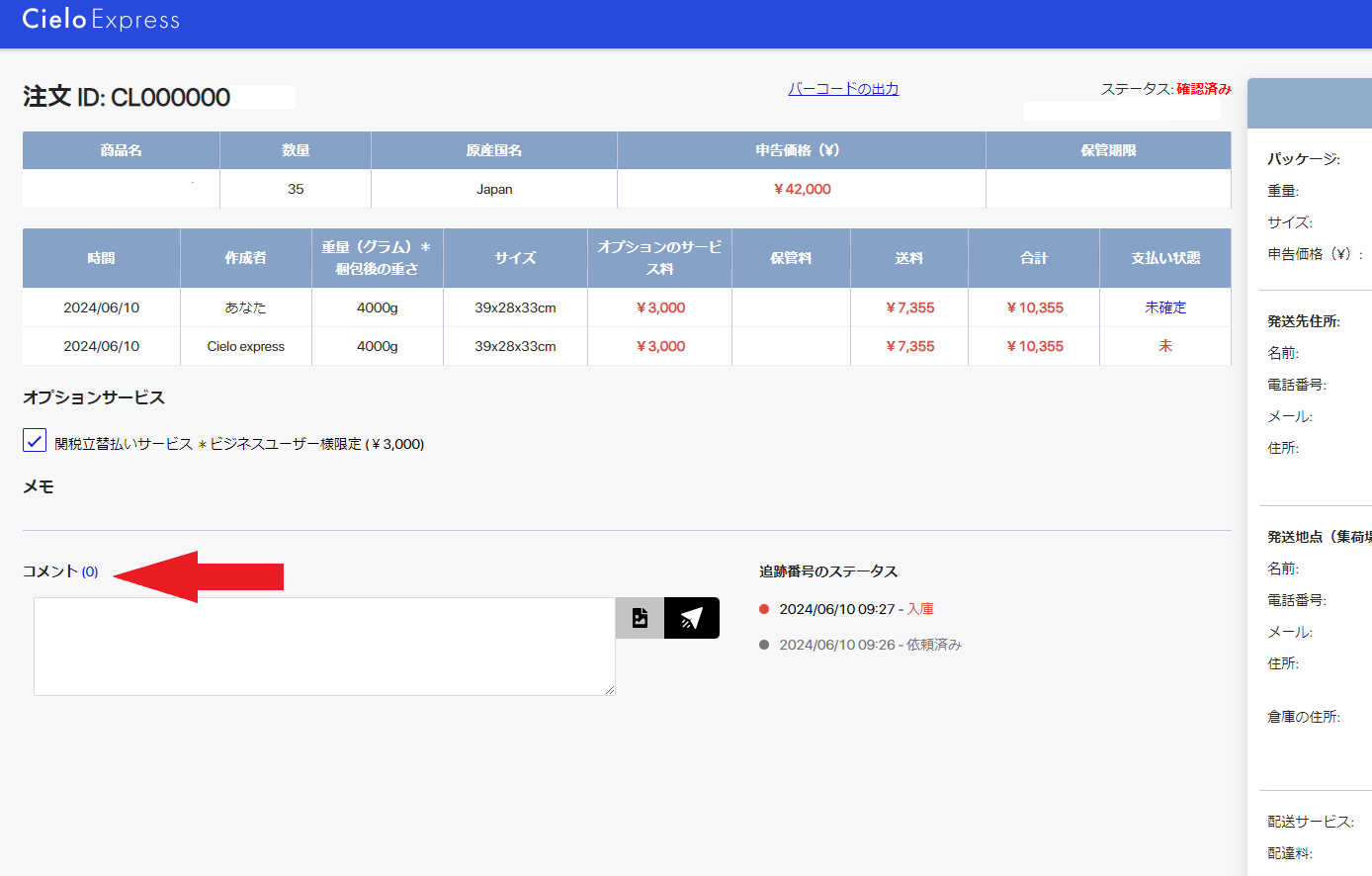Screen dimensions: 1372x876
Task: Click 発送先住所 label in side panel
Action: coord(1304,321)
